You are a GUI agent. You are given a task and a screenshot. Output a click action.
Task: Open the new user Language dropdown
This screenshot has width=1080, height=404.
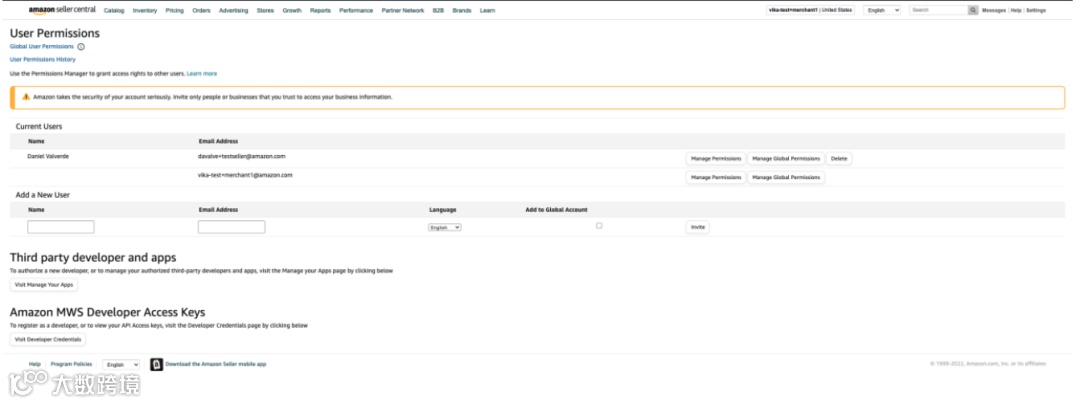click(444, 227)
